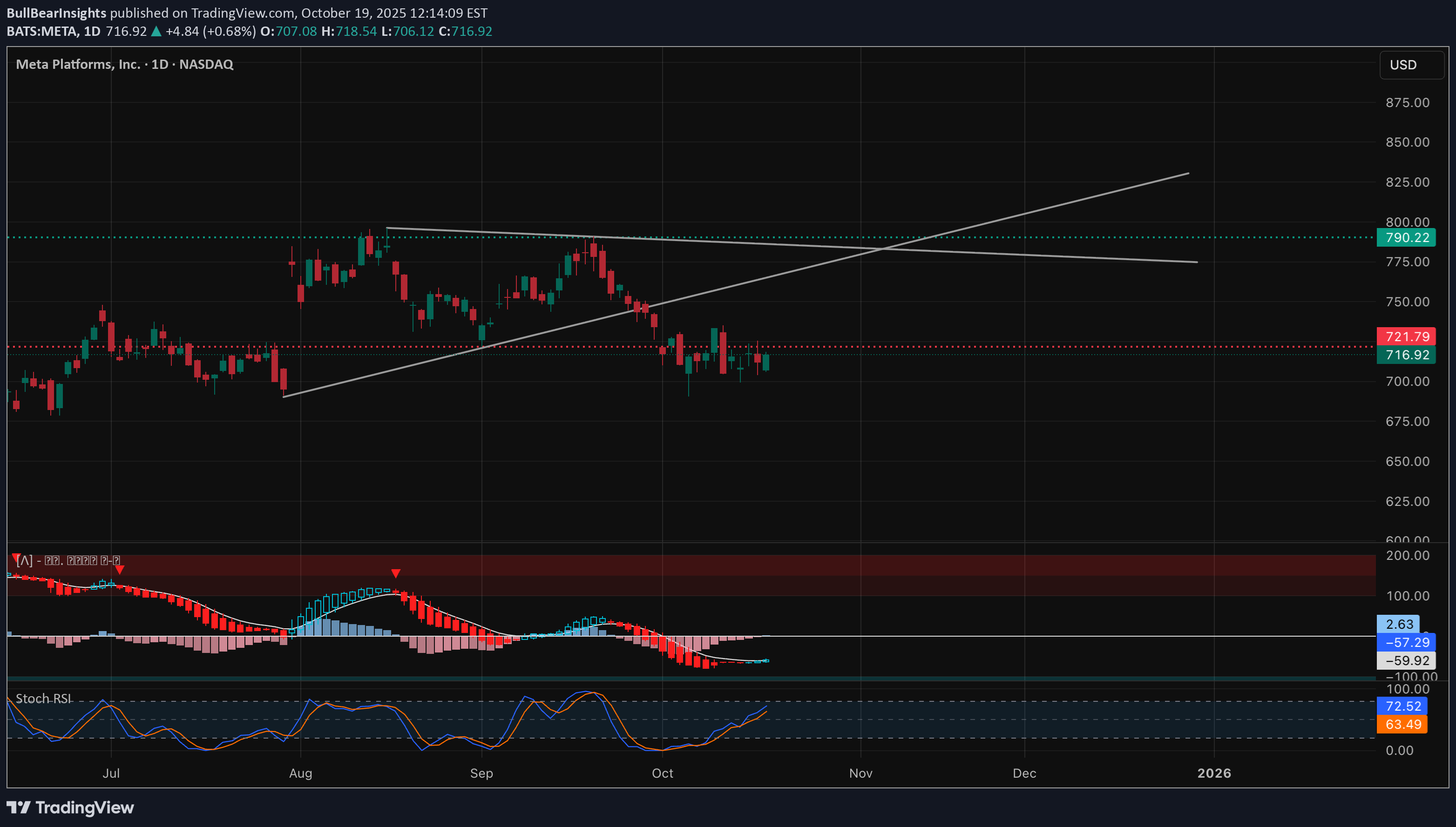Open the USD currency selector
The width and height of the screenshot is (1456, 827).
pyautogui.click(x=1411, y=65)
